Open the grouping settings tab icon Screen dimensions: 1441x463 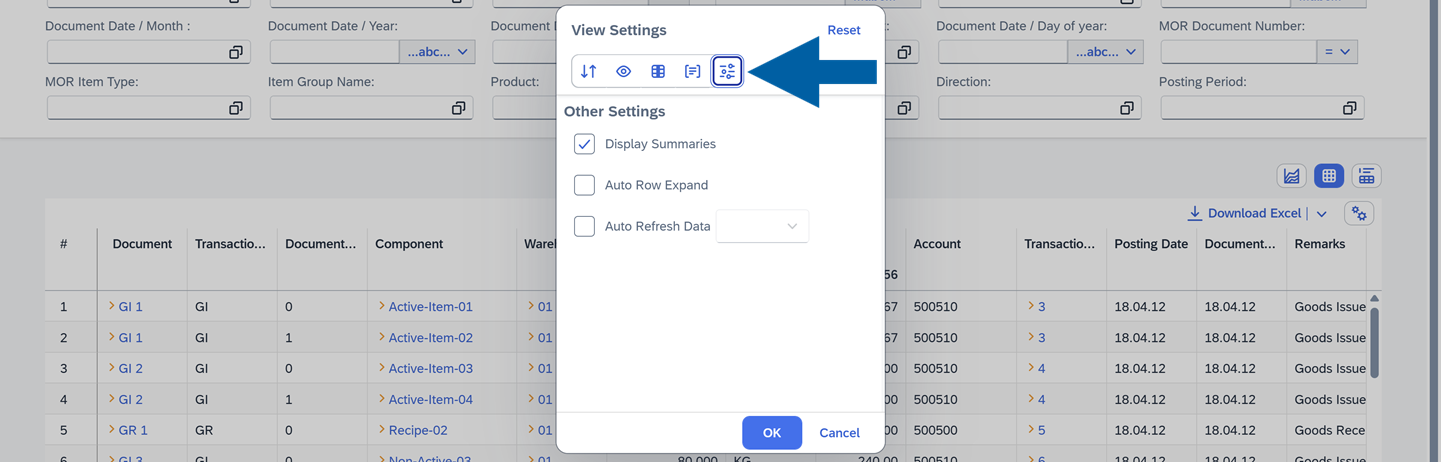point(692,71)
